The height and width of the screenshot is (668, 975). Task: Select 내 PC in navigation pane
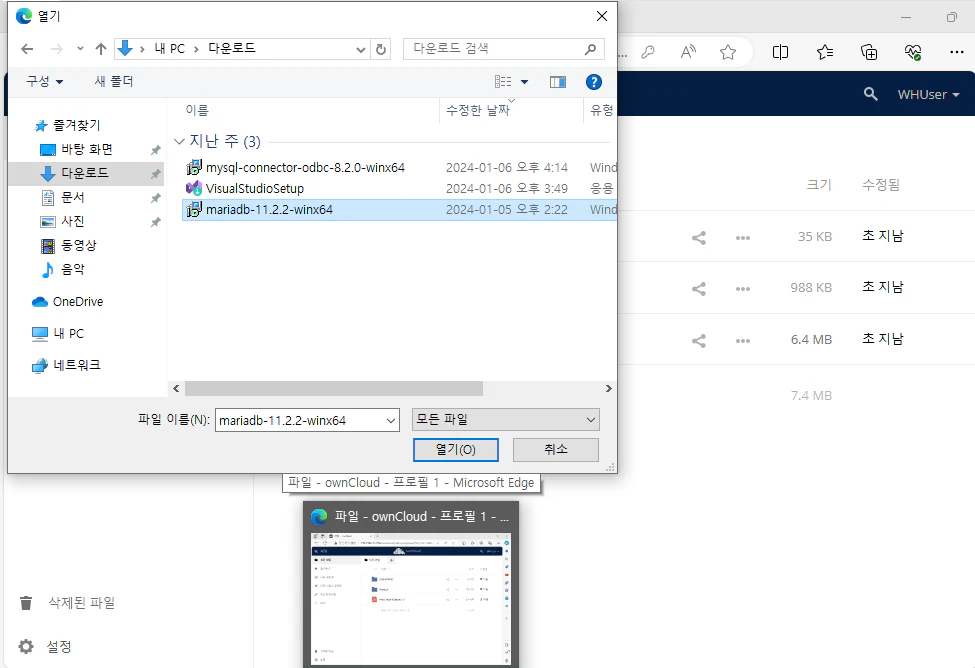(x=58, y=333)
